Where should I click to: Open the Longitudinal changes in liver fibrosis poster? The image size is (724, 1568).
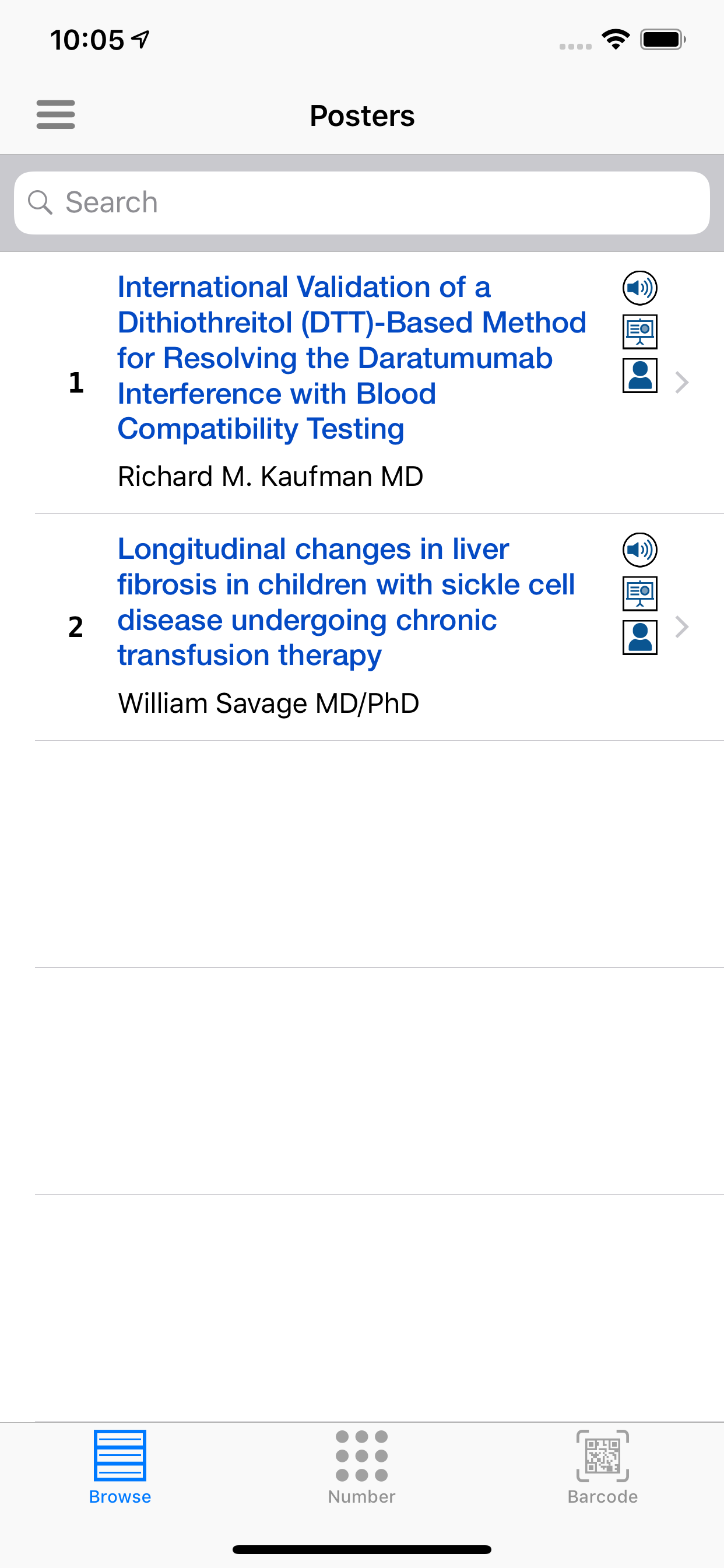[346, 602]
